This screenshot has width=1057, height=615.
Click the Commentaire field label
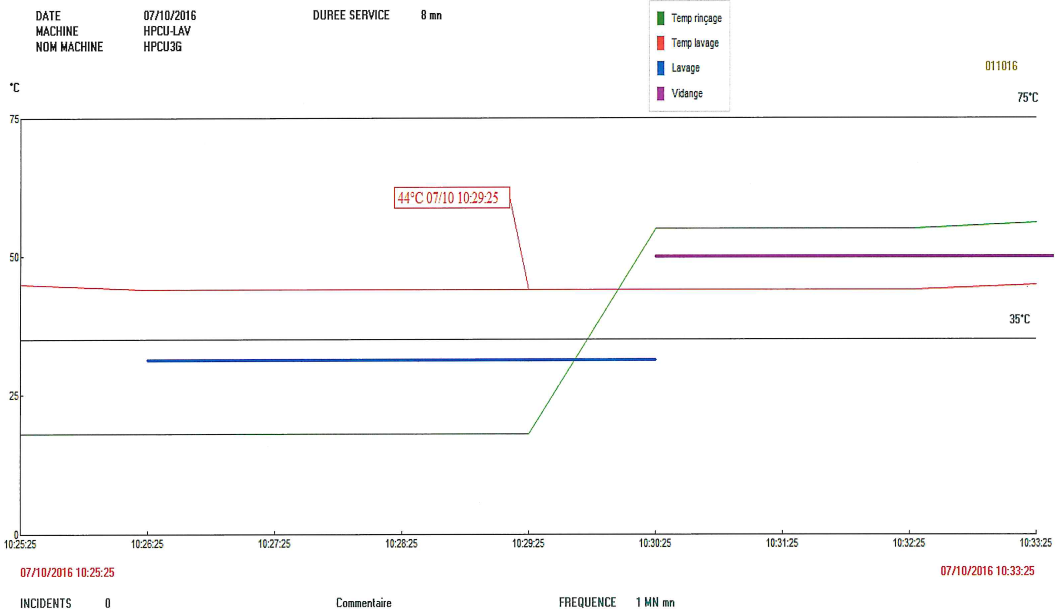(364, 603)
